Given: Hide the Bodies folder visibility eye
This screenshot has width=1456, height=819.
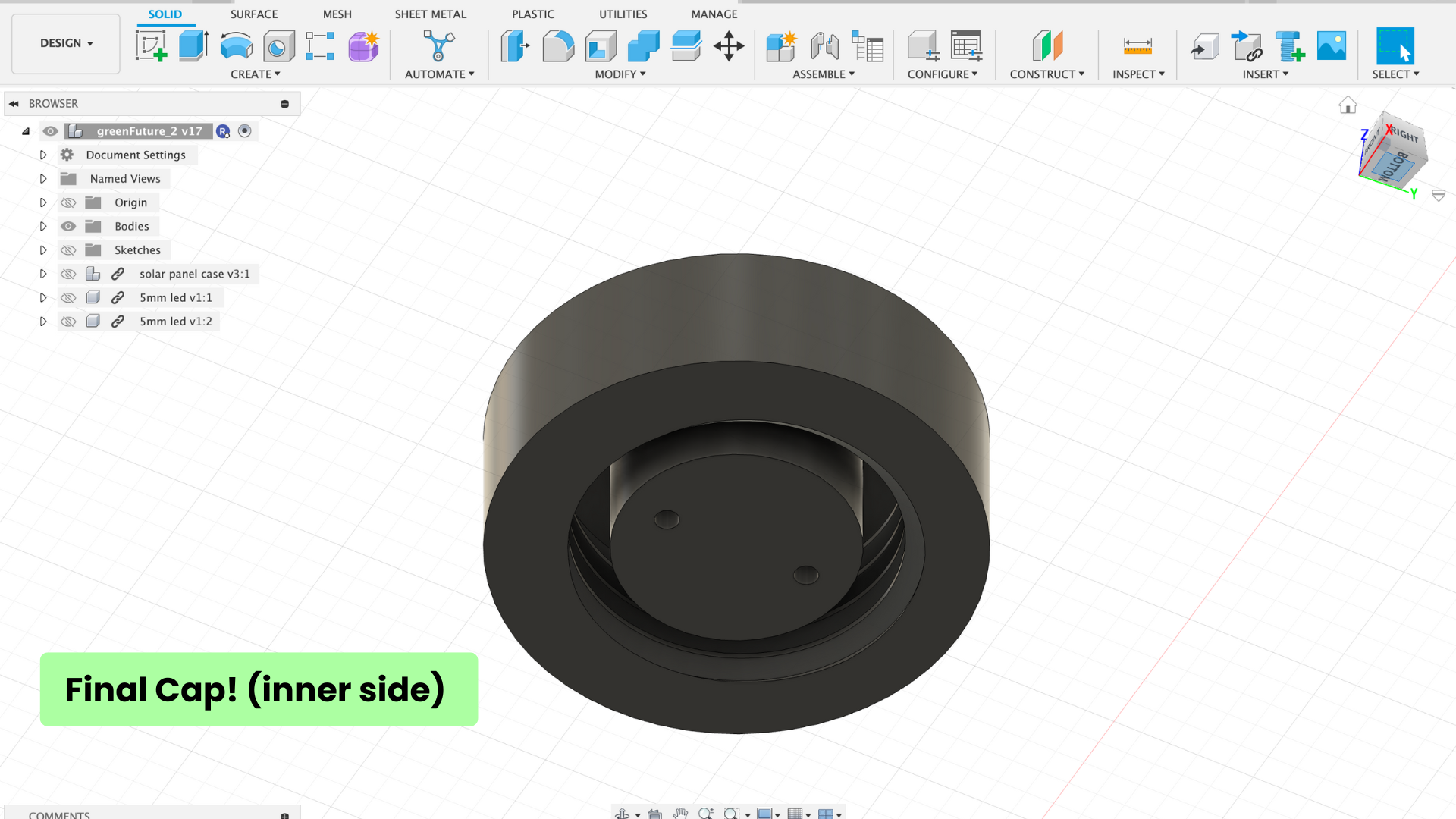Looking at the screenshot, I should tap(68, 227).
